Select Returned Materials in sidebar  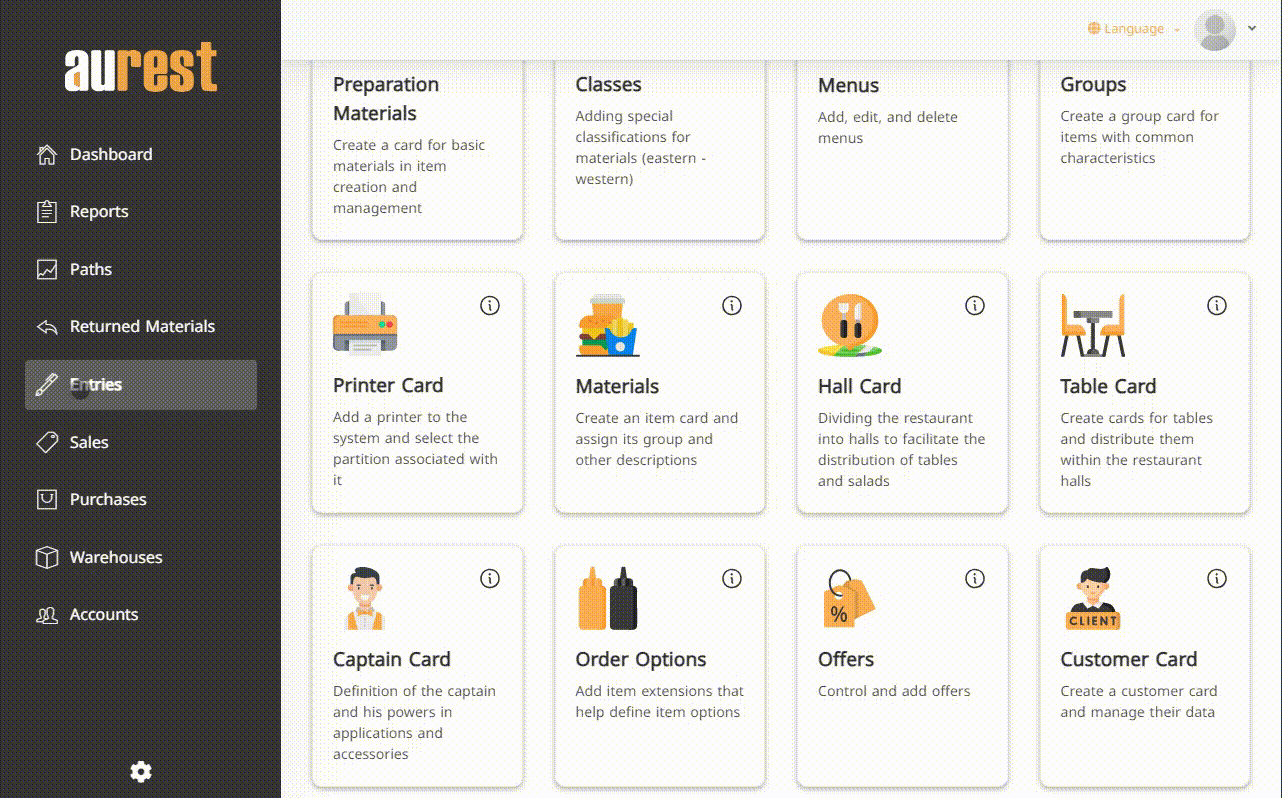coord(142,326)
